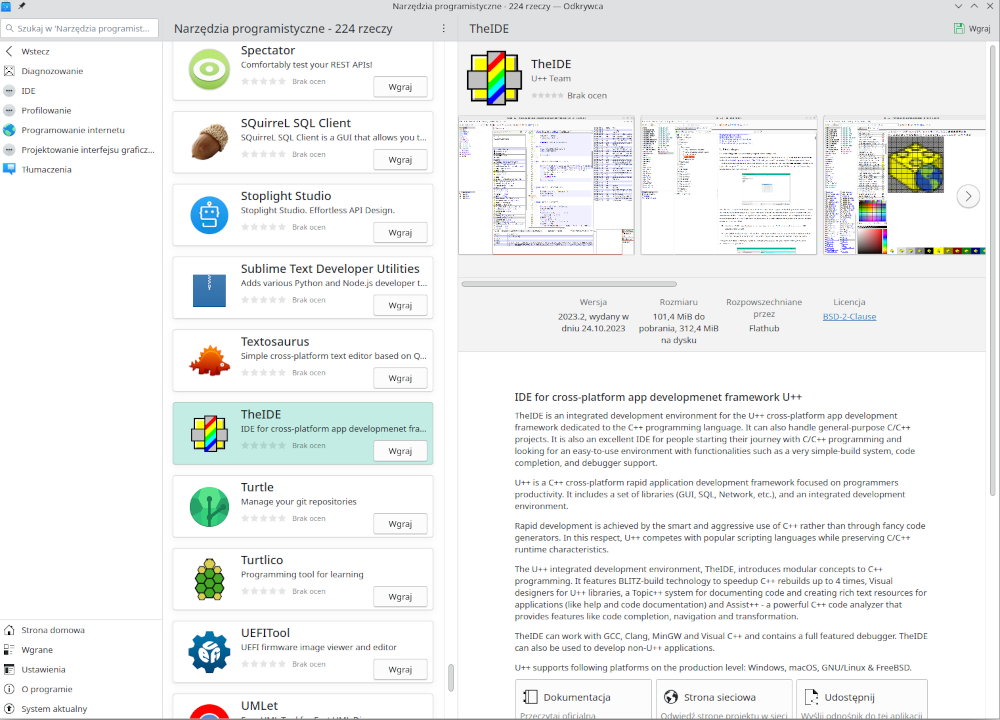The width and height of the screenshot is (1000, 720).
Task: Click the SQuirreL SQL Client acorn icon
Action: point(209,142)
